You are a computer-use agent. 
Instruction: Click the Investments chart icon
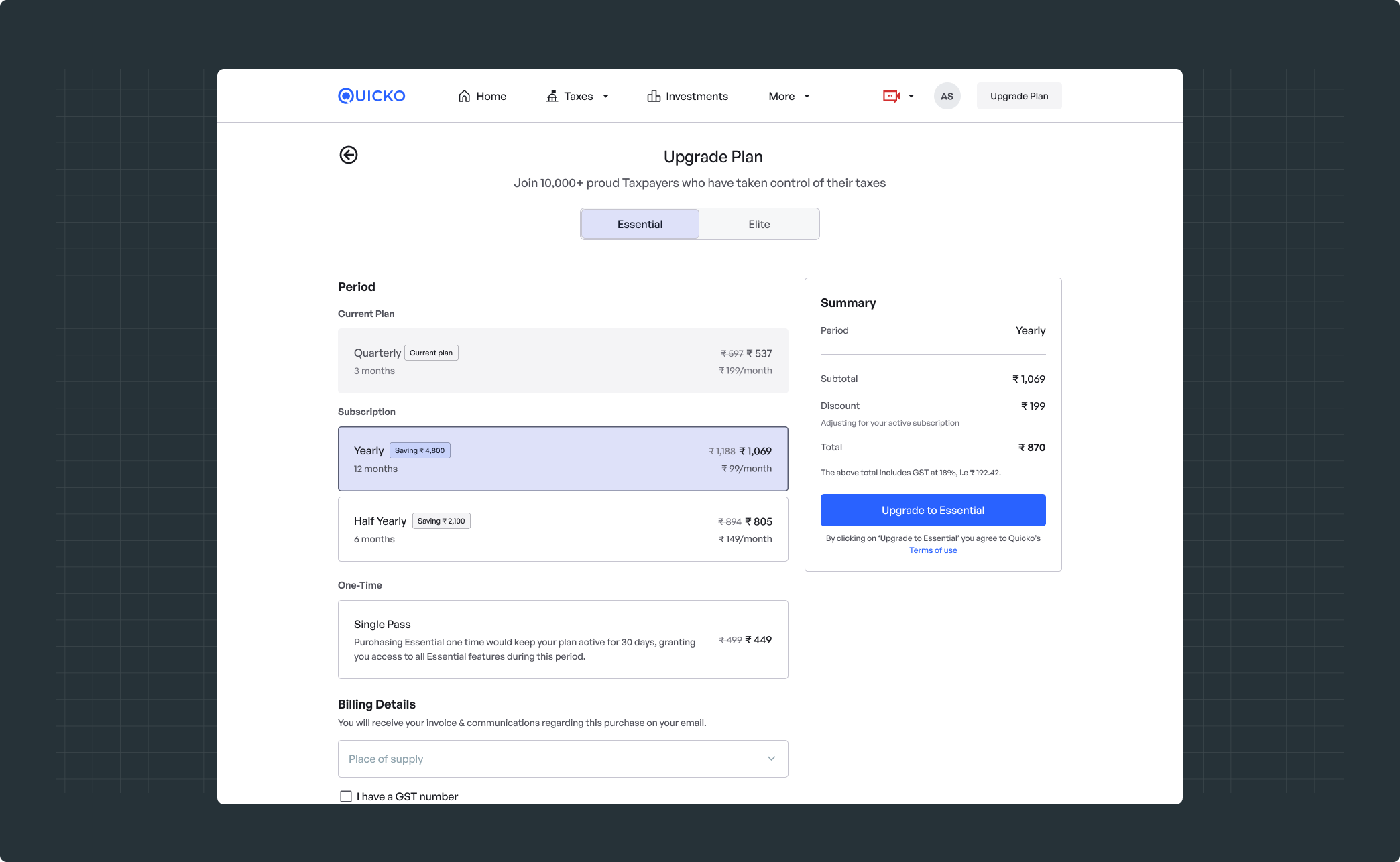(654, 96)
